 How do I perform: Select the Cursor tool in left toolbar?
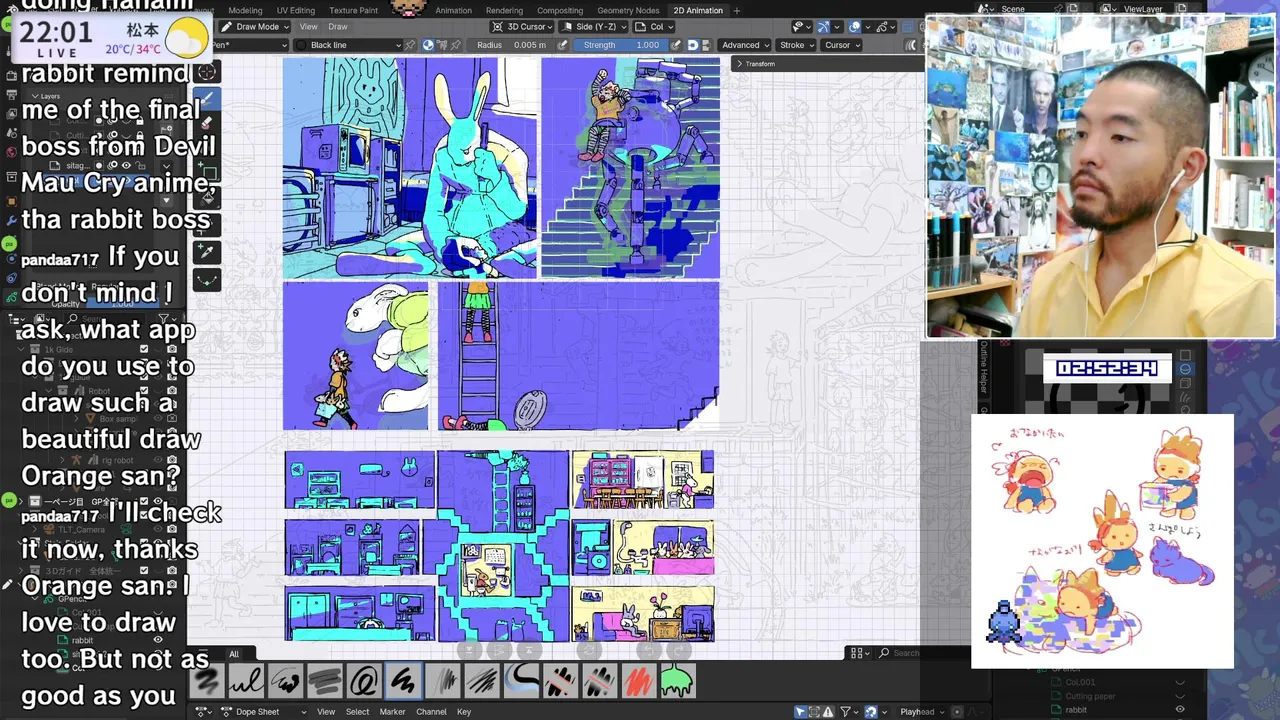[207, 72]
